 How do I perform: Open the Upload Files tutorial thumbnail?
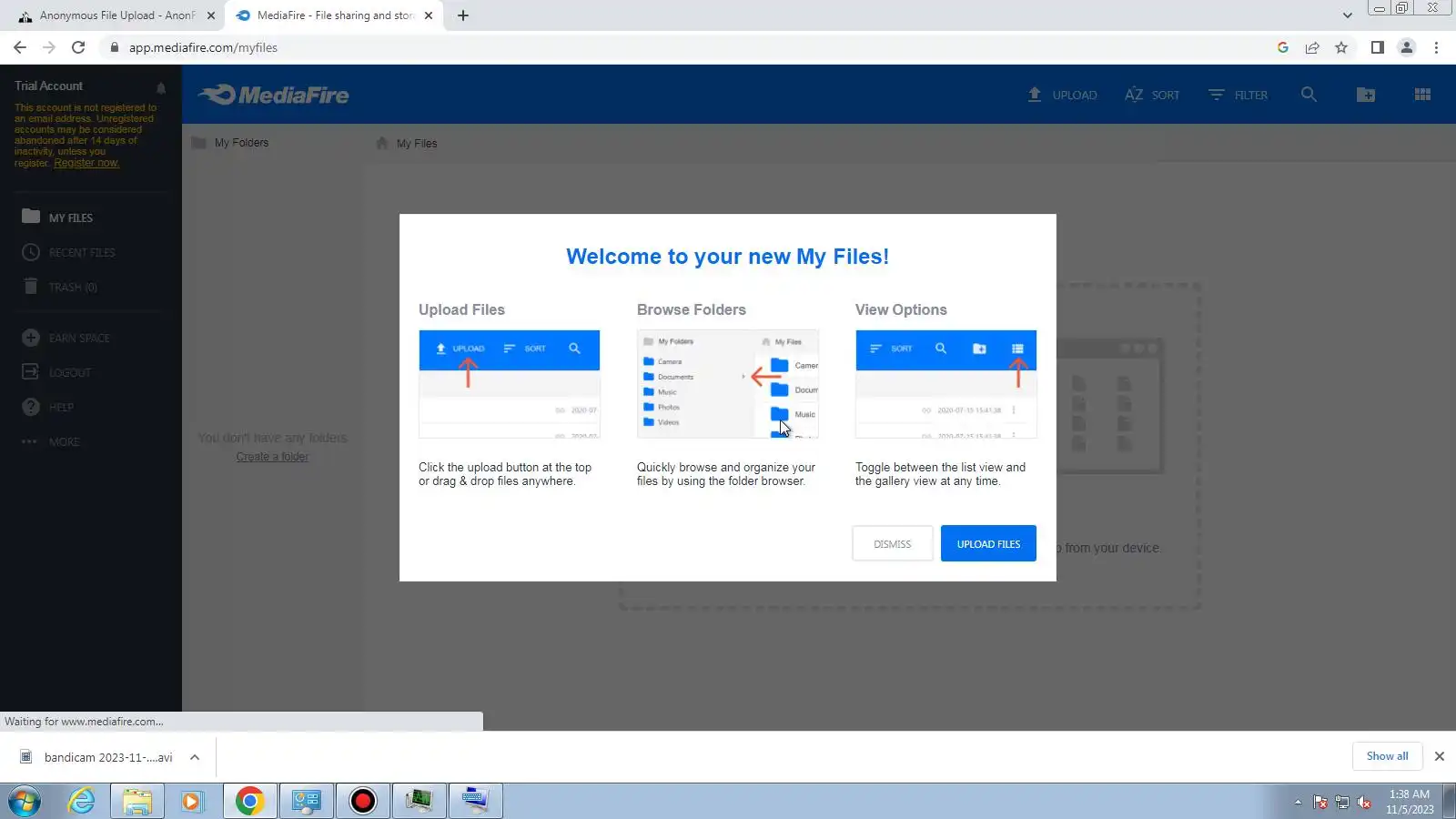click(x=509, y=384)
